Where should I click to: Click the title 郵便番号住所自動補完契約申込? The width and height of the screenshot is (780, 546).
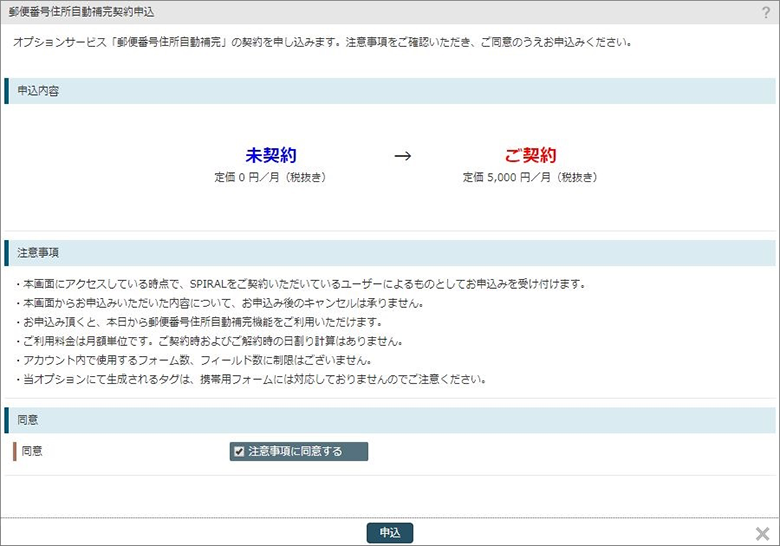click(81, 12)
